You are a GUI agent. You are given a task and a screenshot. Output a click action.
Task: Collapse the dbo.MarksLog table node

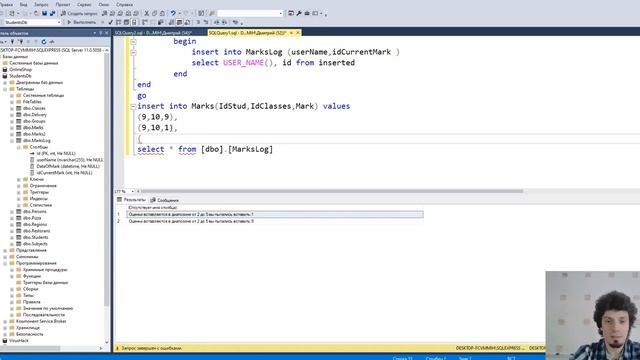tap(12, 140)
